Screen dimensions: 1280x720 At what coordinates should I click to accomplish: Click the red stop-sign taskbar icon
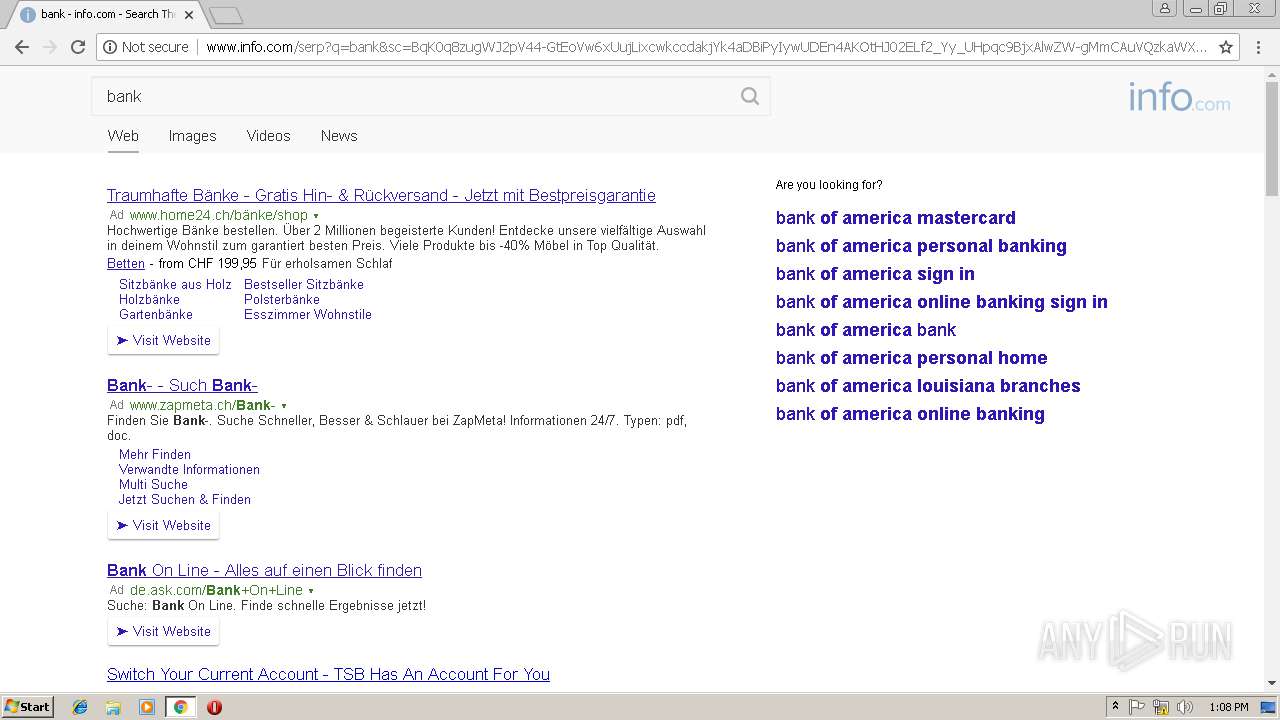point(214,707)
